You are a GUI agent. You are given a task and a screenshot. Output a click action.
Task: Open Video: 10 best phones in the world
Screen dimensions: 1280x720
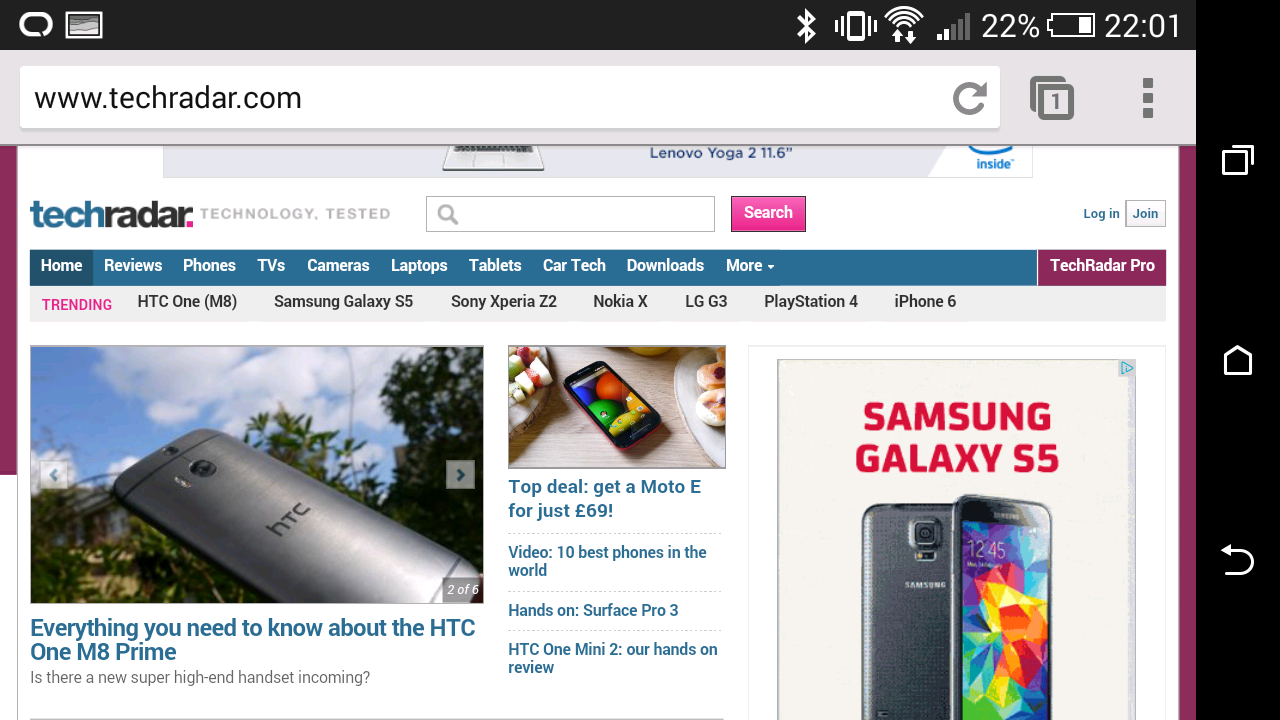[607, 561]
